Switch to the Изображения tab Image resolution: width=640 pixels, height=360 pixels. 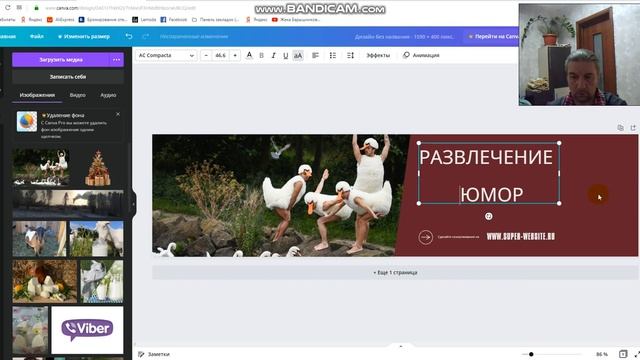[x=37, y=95]
